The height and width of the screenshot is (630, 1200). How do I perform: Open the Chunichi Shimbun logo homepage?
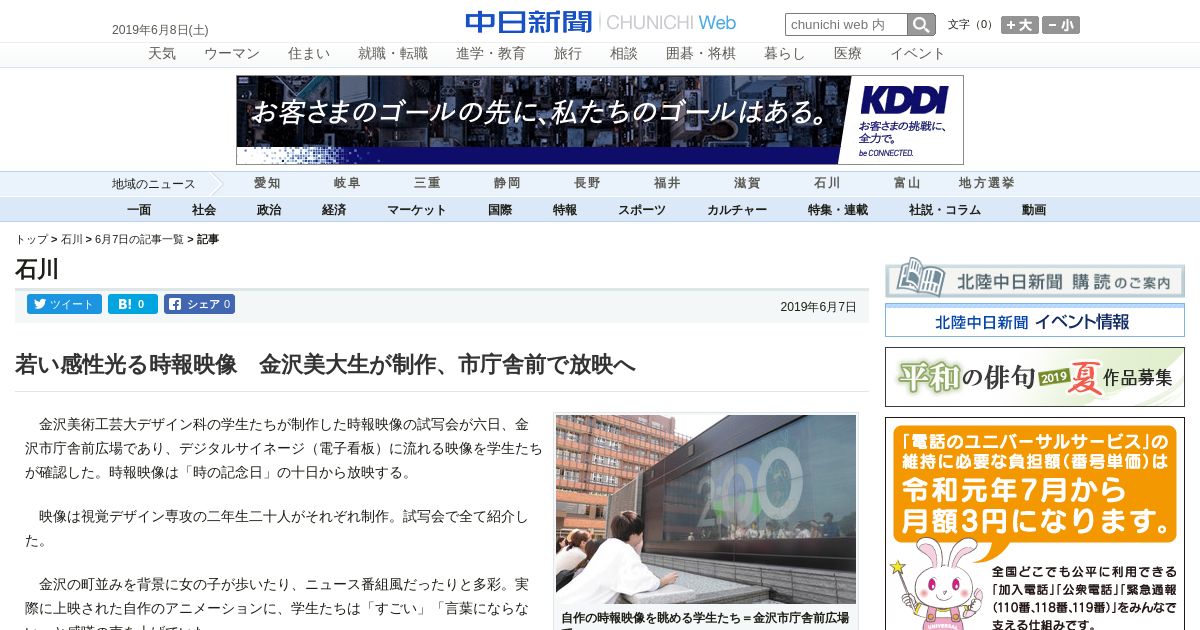[x=600, y=22]
